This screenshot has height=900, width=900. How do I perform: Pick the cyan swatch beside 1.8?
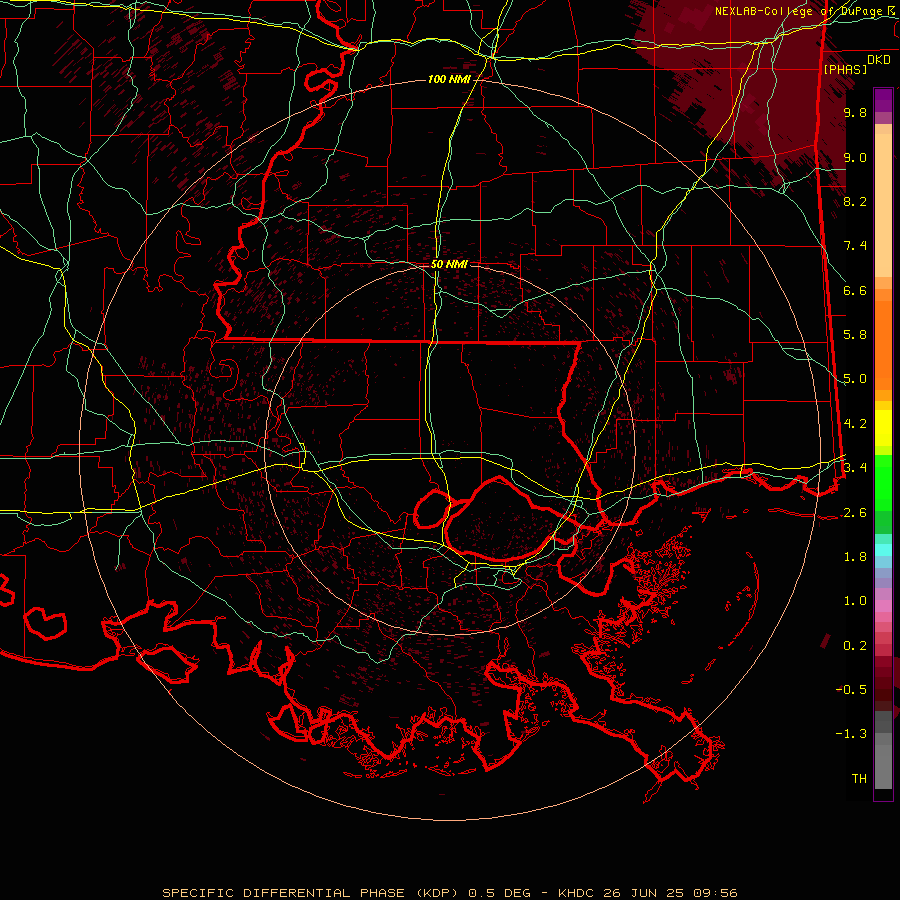[x=883, y=550]
